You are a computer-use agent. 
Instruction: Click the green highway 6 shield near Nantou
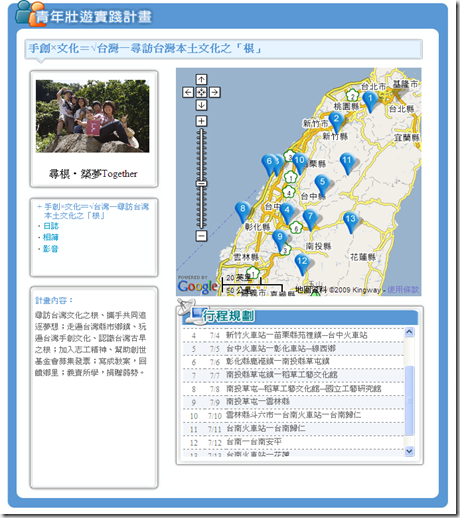point(296,228)
